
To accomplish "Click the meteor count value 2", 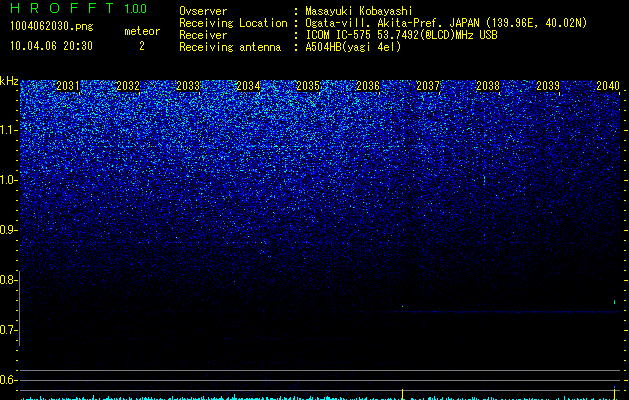I will coord(142,46).
